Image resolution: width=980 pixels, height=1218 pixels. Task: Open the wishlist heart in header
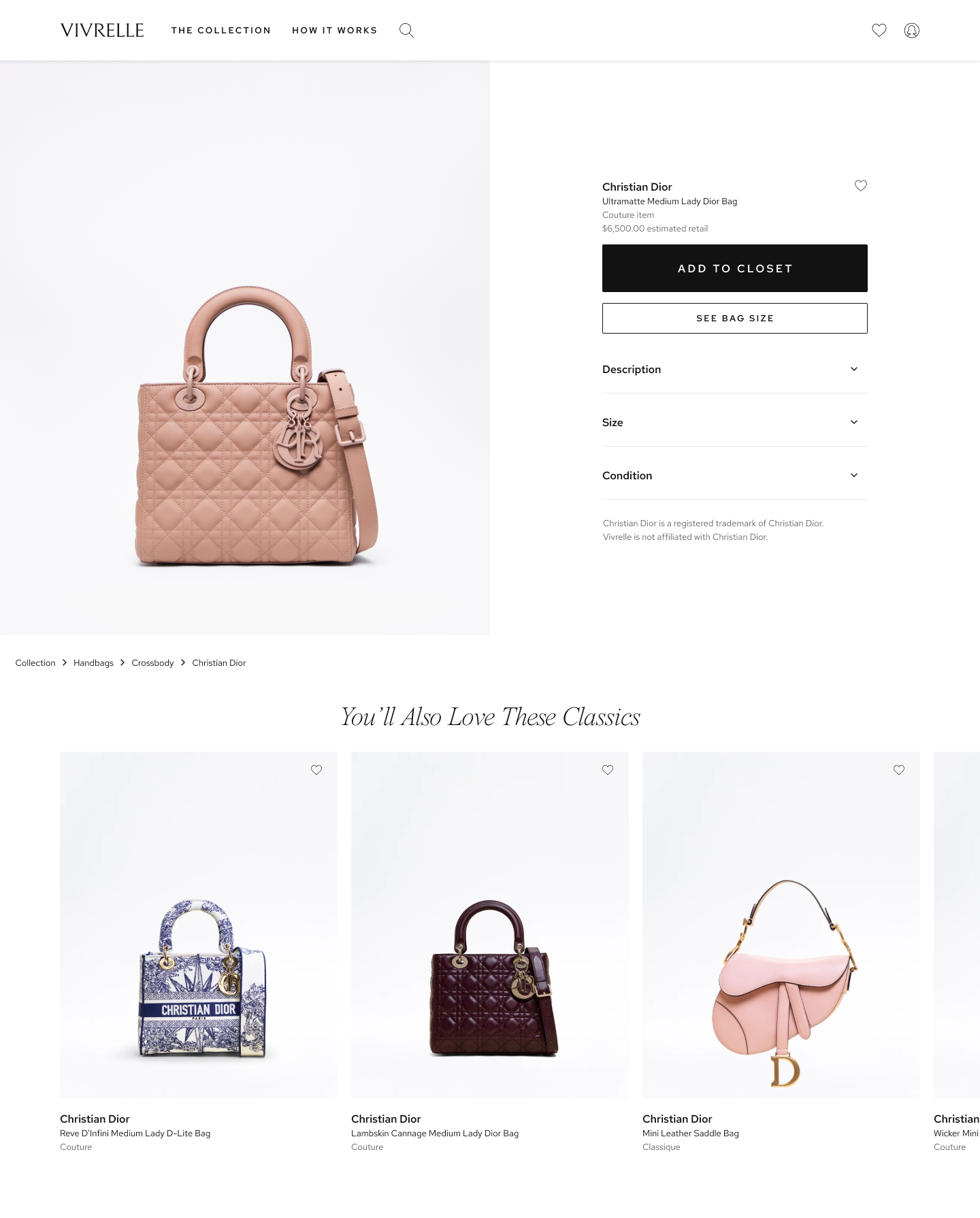point(879,30)
